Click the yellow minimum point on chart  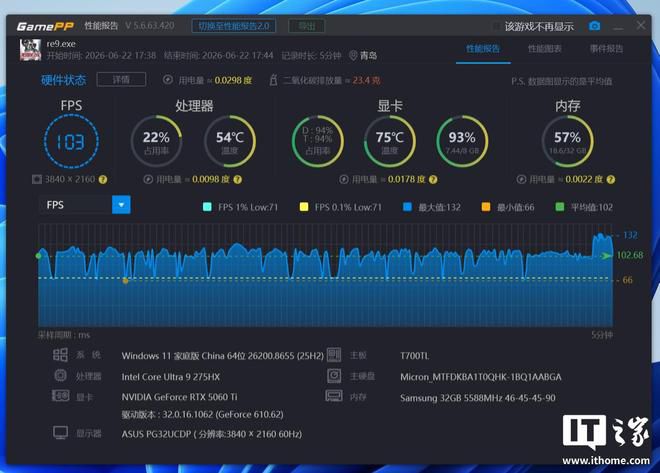tap(125, 281)
